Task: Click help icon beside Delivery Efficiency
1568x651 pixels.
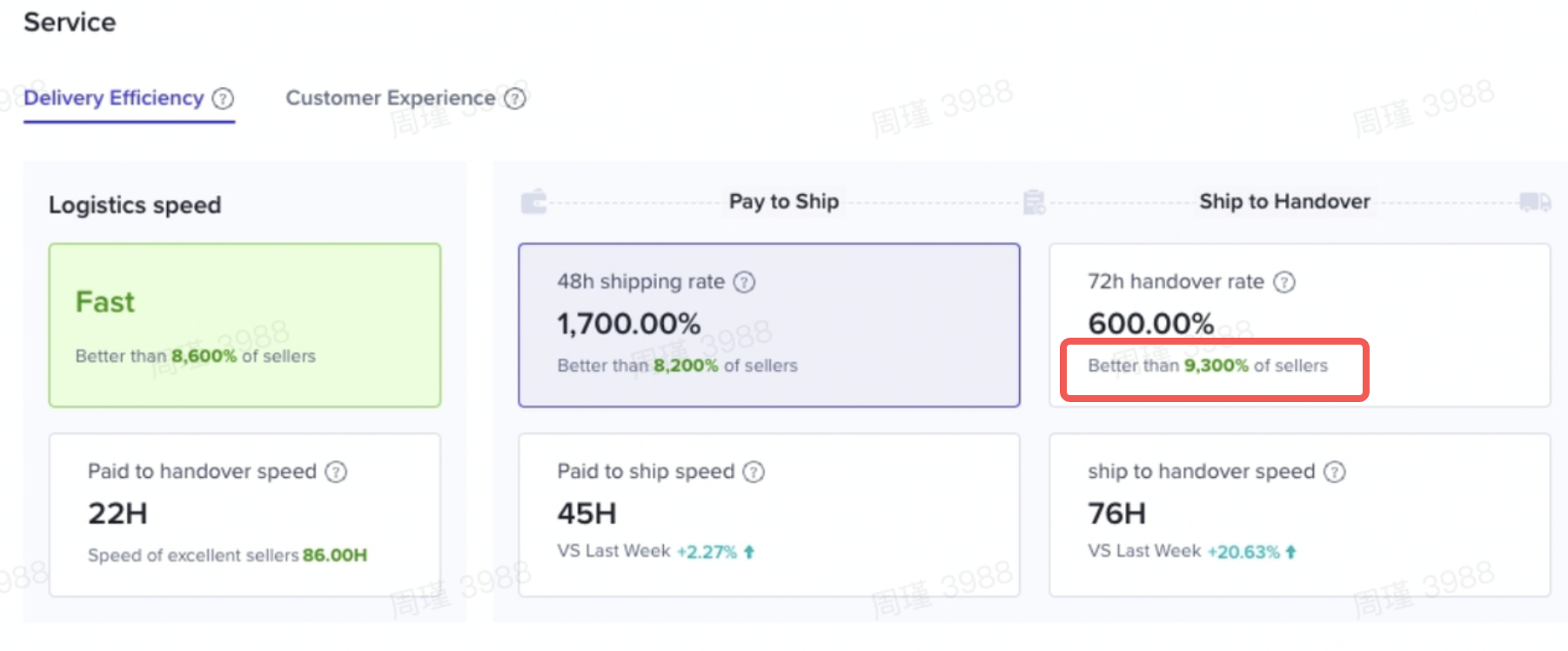Action: click(x=224, y=98)
